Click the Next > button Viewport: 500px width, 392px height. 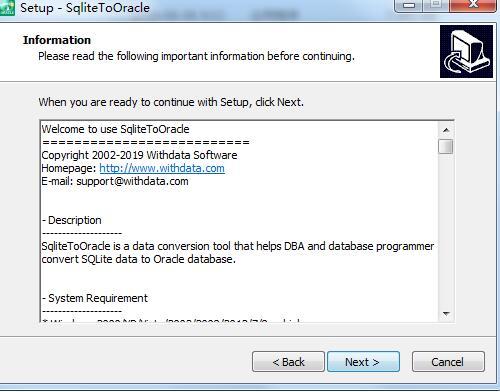[x=363, y=362]
